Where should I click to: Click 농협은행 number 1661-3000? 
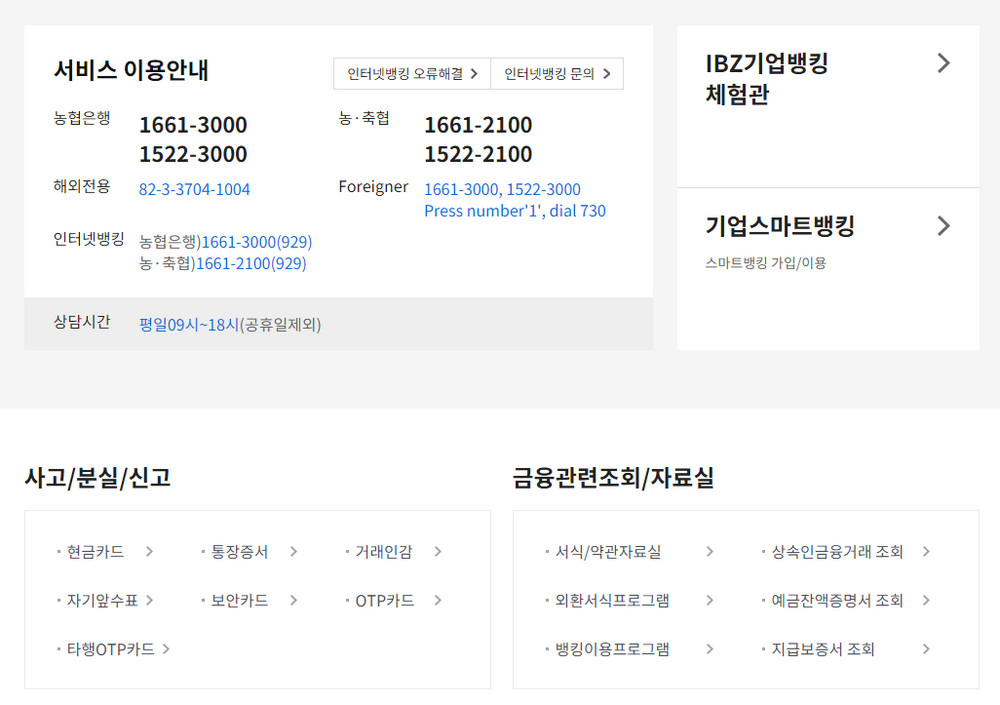click(x=193, y=125)
